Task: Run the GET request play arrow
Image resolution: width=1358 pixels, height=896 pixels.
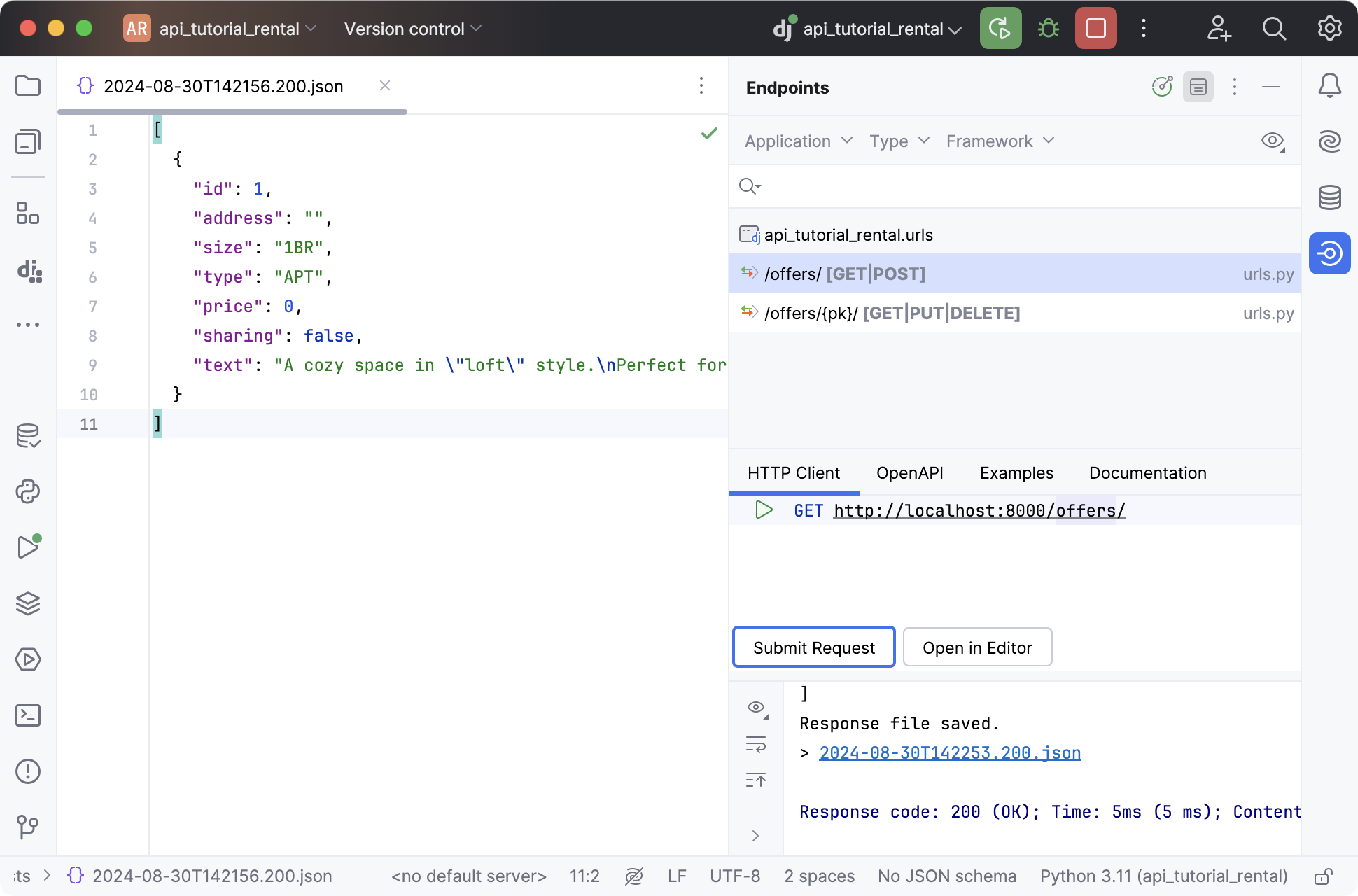Action: point(764,510)
